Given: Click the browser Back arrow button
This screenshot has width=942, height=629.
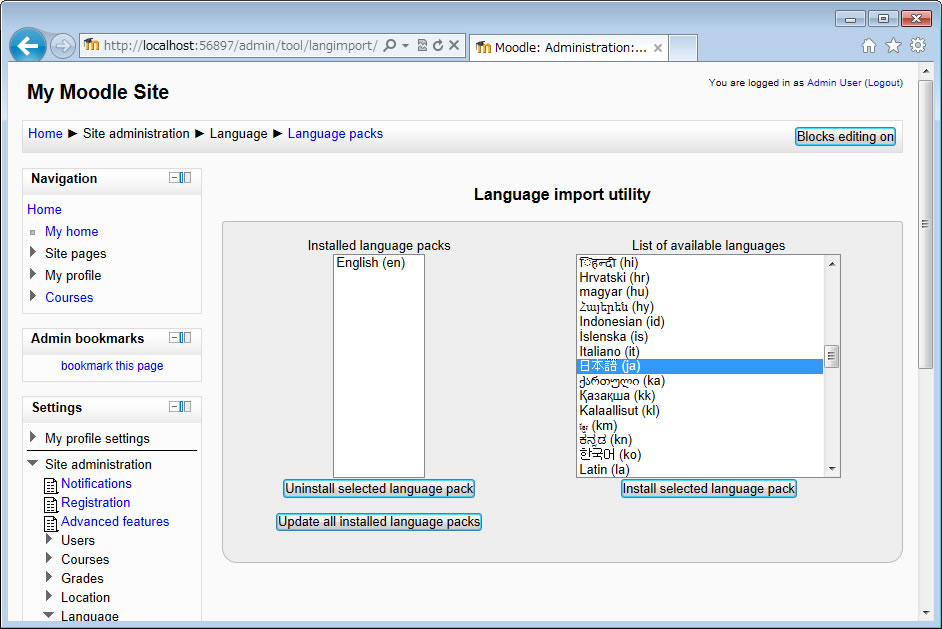Looking at the screenshot, I should [x=28, y=46].
